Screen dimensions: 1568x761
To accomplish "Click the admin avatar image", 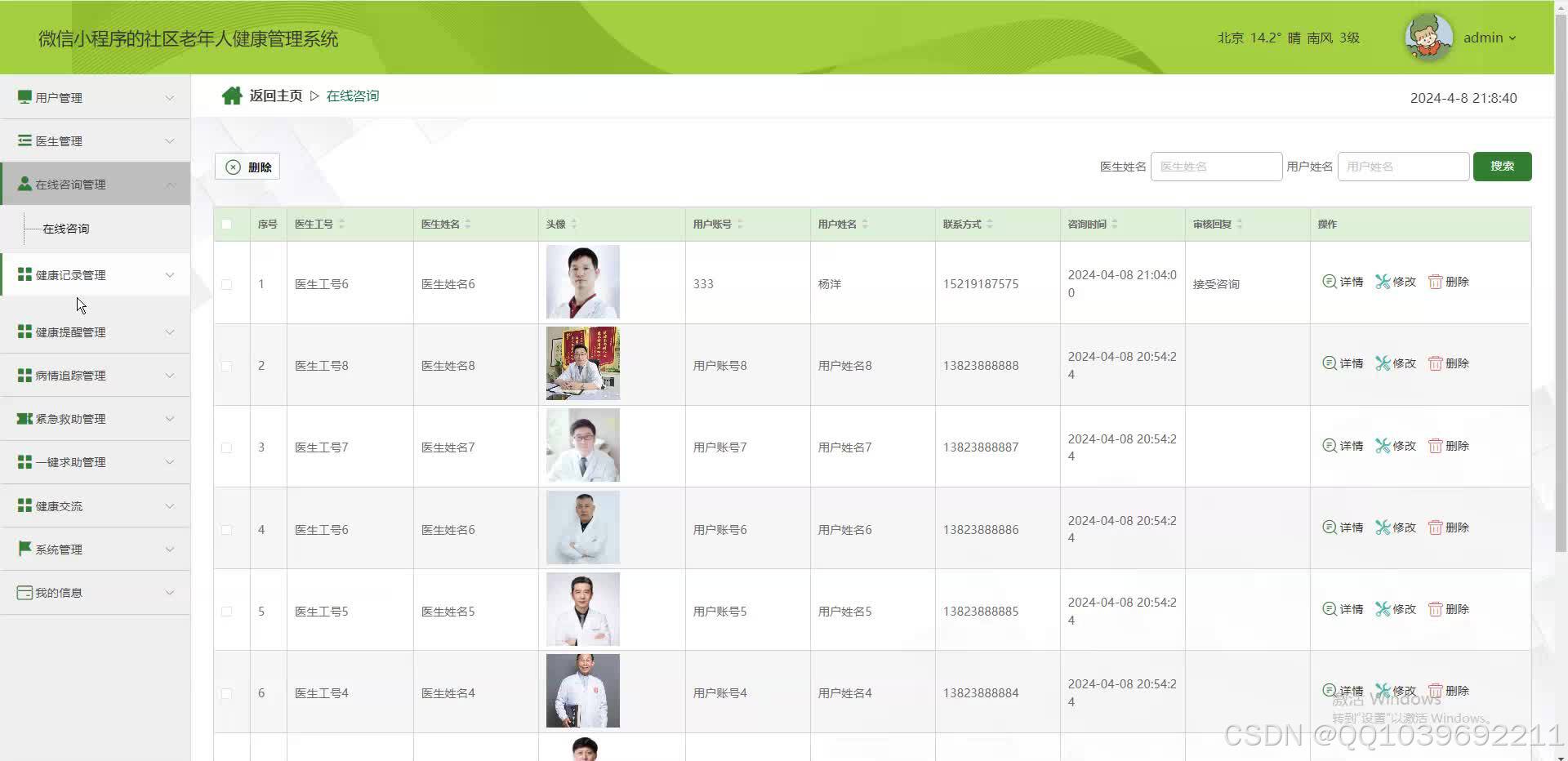I will (1428, 38).
